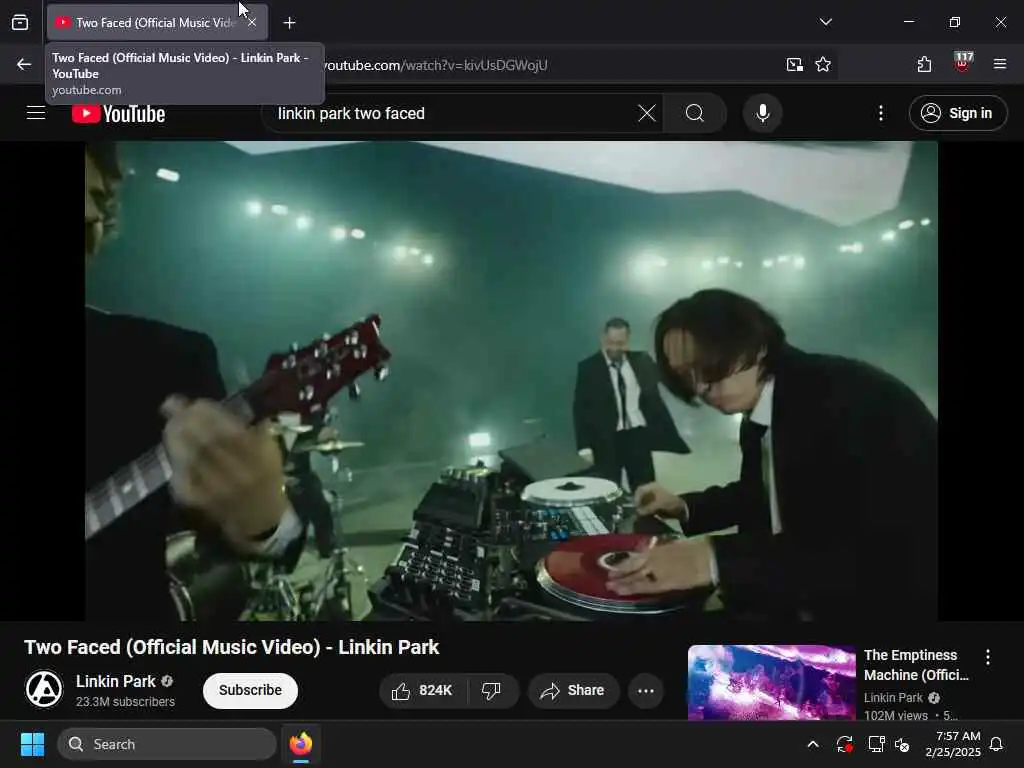
Task: Clear the YouTube search query
Action: 647,113
